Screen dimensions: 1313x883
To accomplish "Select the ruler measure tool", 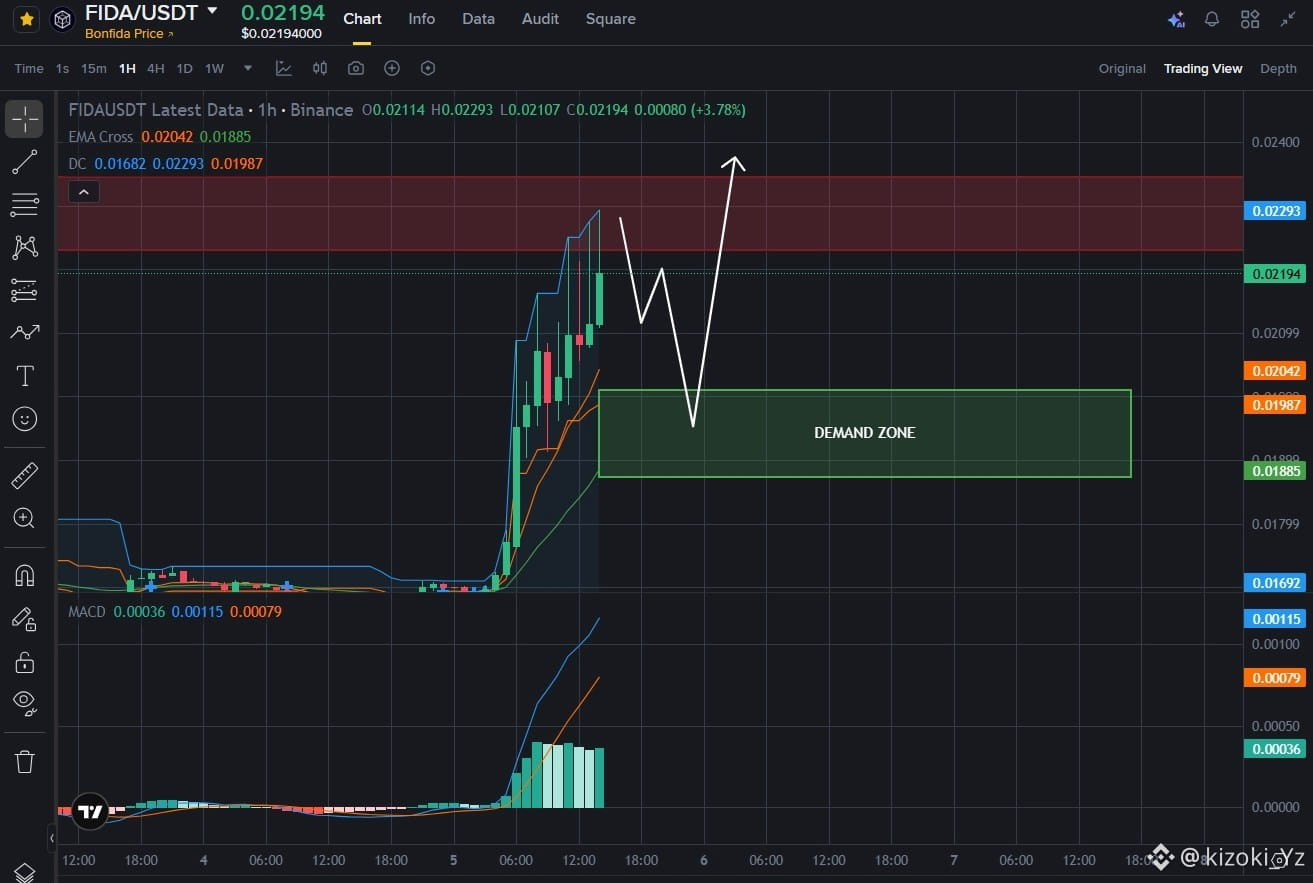I will click(x=25, y=475).
